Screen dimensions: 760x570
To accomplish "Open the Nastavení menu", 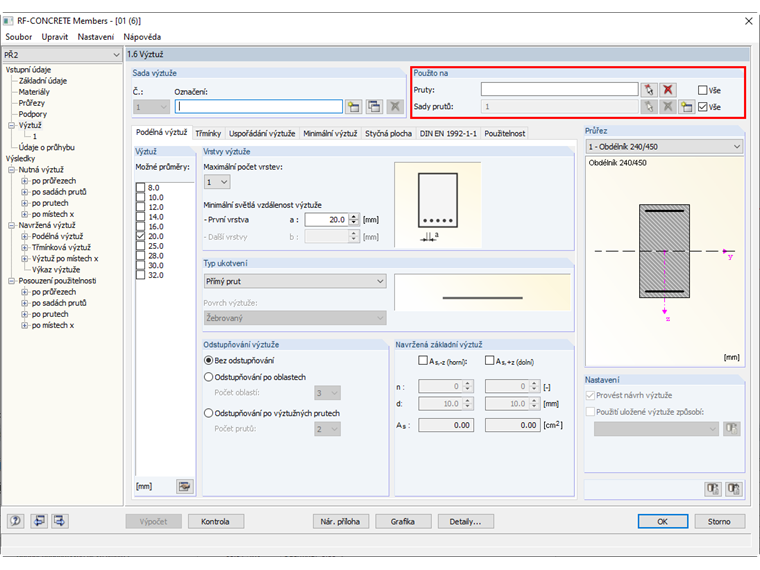I will point(95,37).
